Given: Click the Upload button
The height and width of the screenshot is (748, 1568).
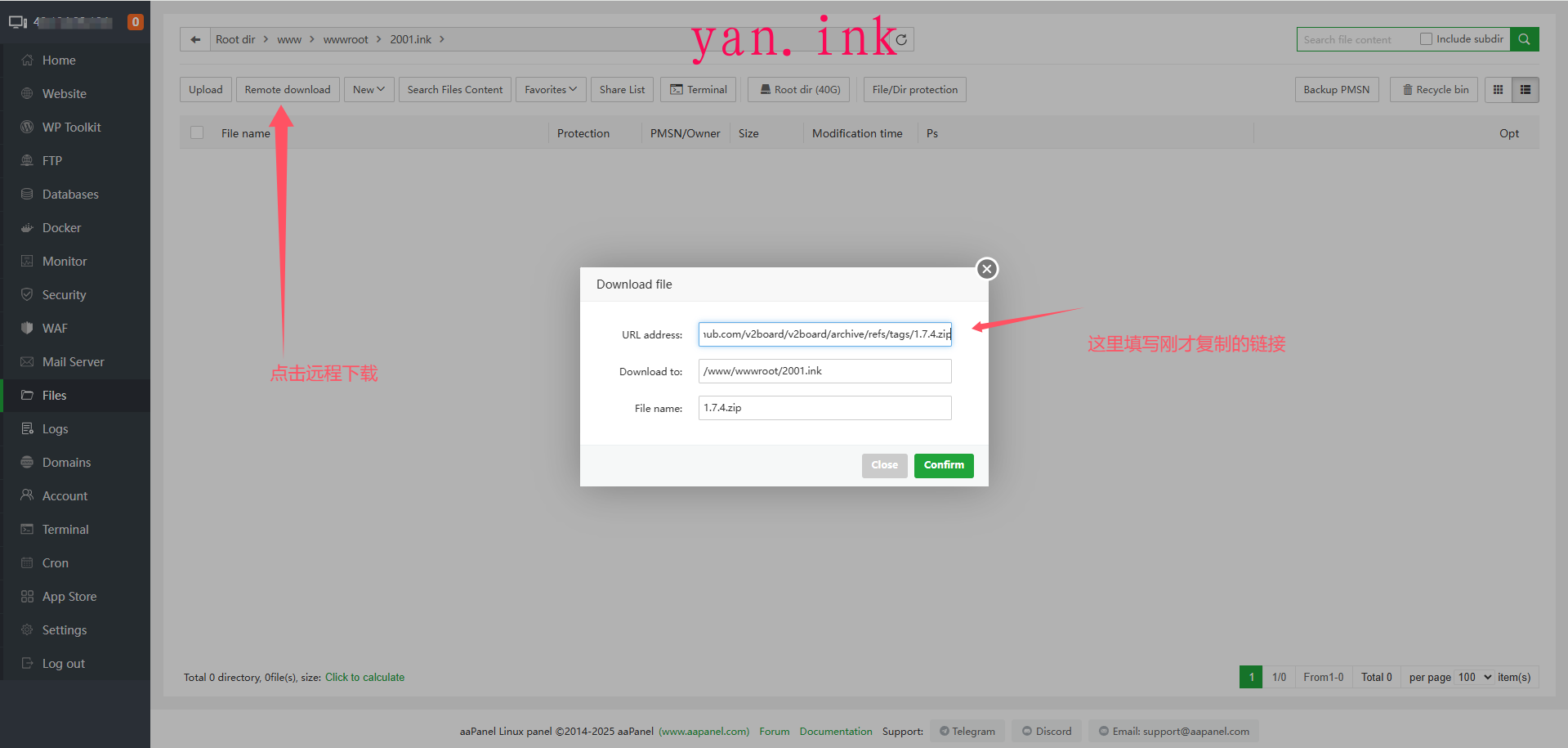Looking at the screenshot, I should (x=206, y=90).
